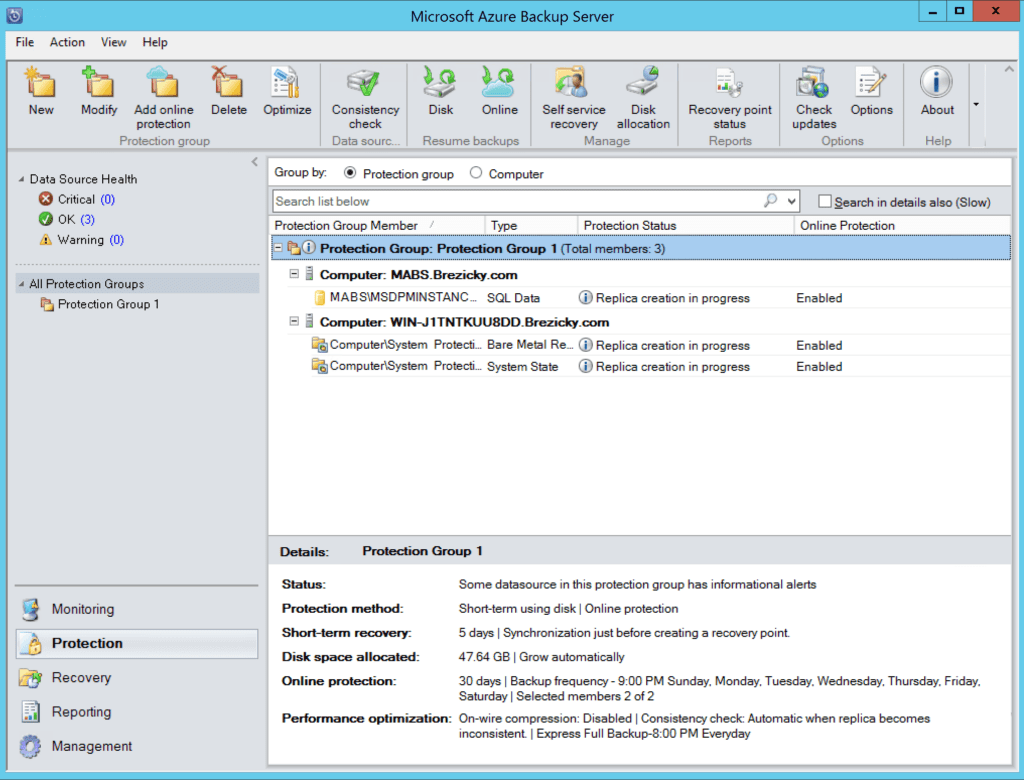This screenshot has height=780, width=1024.
Task: Open the Action menu
Action: [x=67, y=42]
